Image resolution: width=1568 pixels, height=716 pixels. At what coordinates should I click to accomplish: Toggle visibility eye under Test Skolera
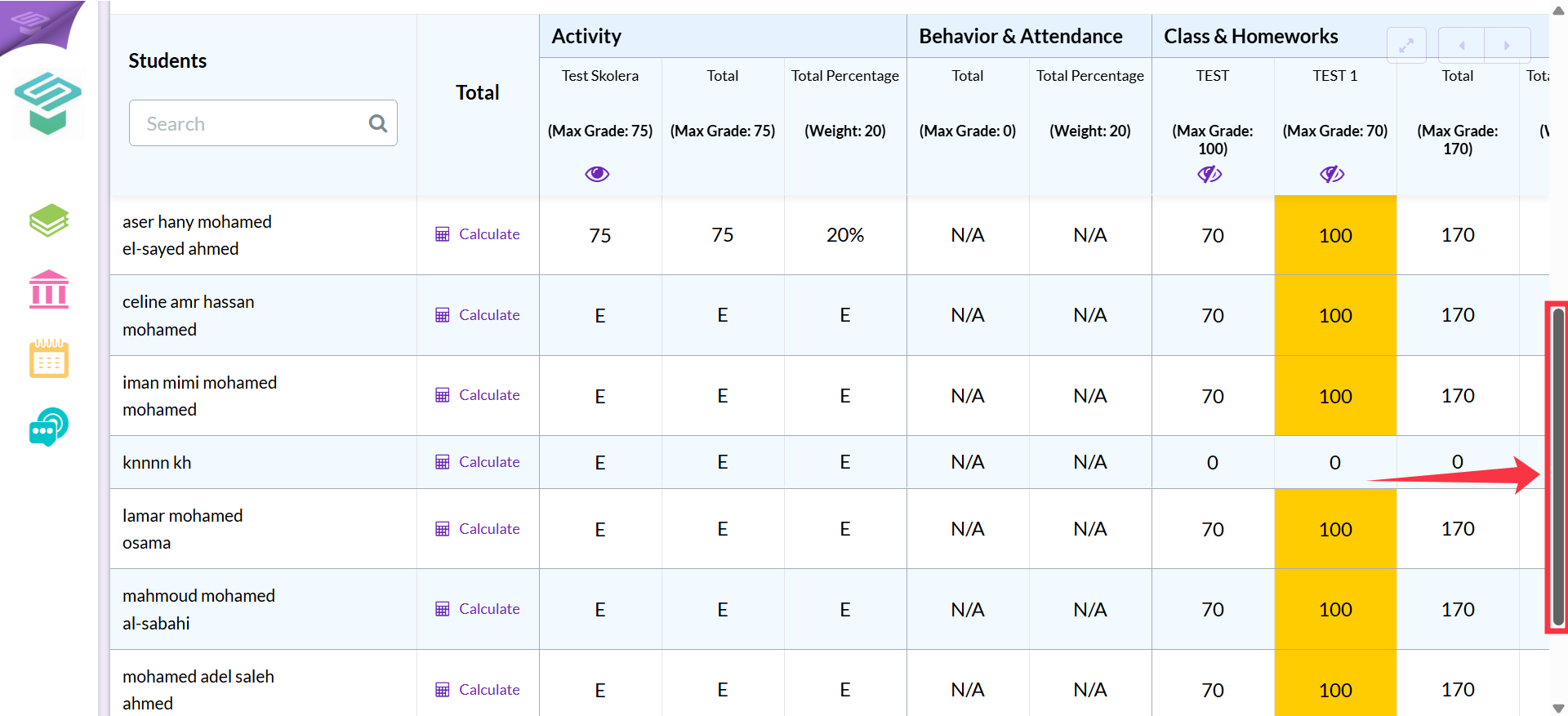coord(597,174)
